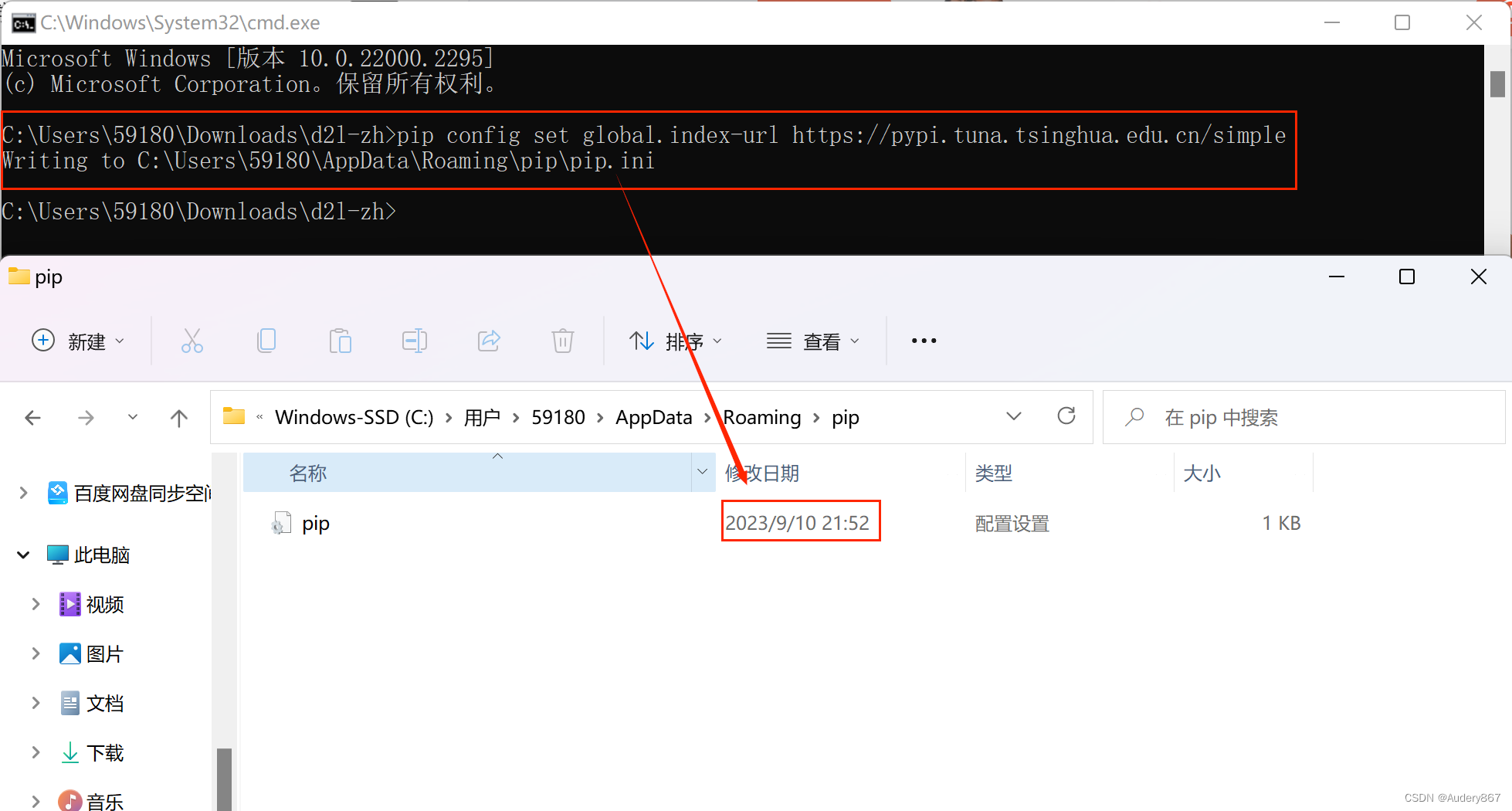Click the search magnifier icon

[x=1134, y=417]
